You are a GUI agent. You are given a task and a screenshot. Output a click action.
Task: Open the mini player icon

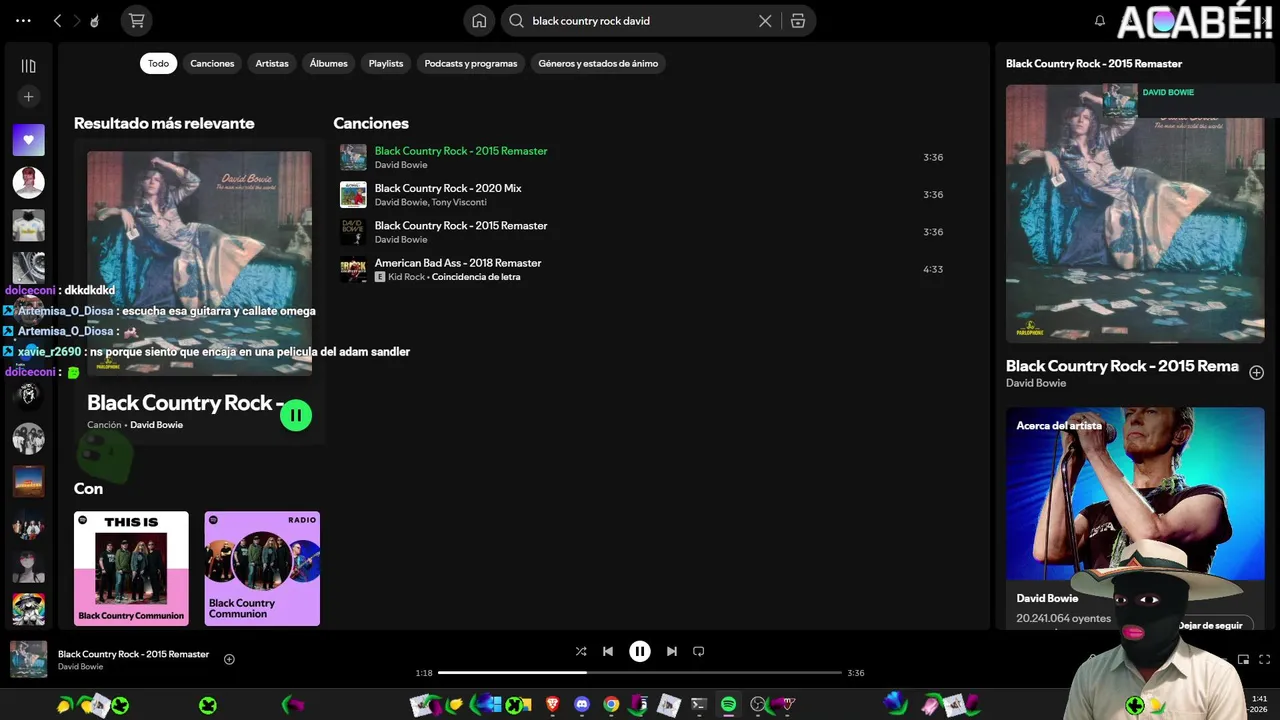[x=1243, y=659]
